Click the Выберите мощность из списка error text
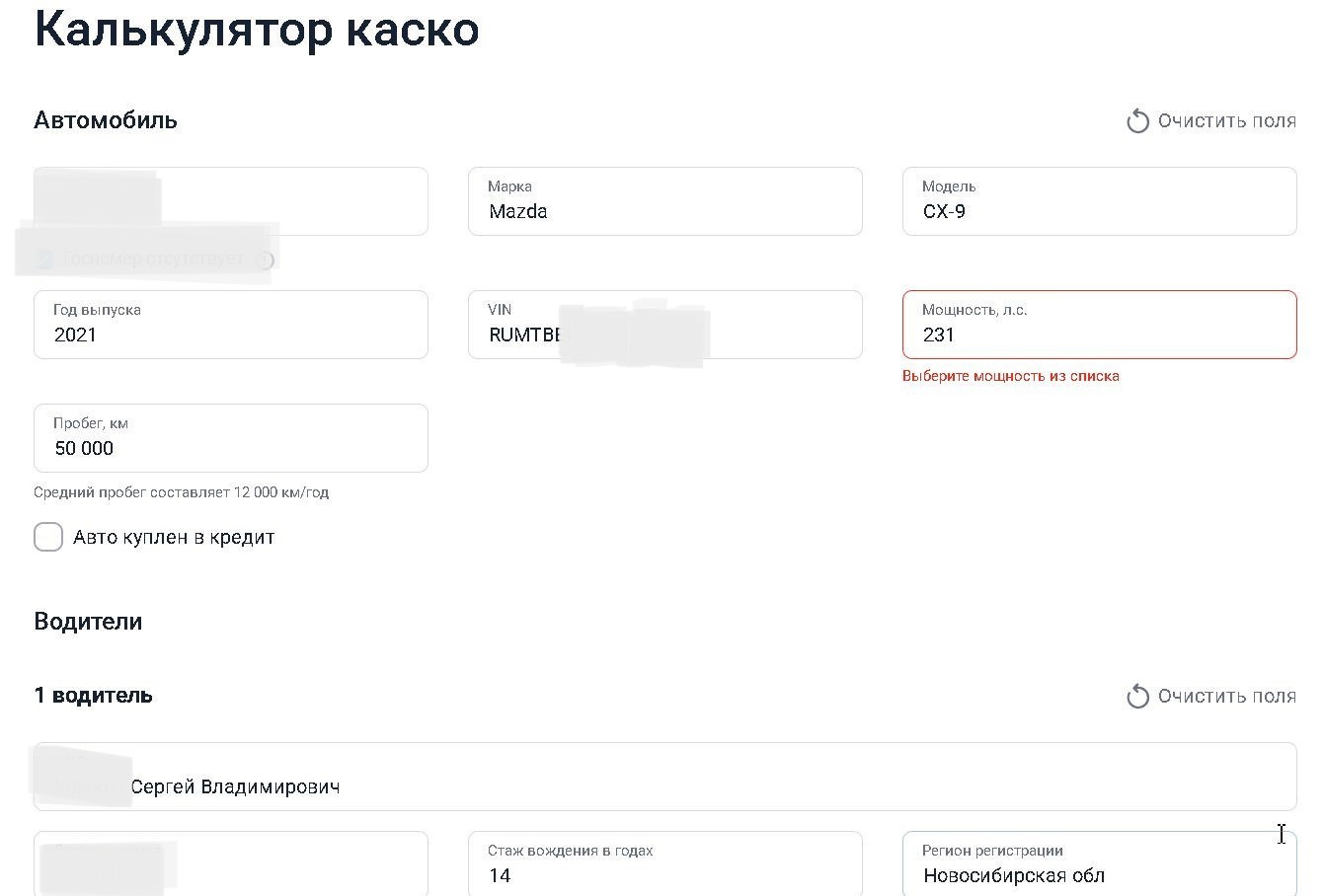The width and height of the screenshot is (1324, 896). click(1010, 376)
